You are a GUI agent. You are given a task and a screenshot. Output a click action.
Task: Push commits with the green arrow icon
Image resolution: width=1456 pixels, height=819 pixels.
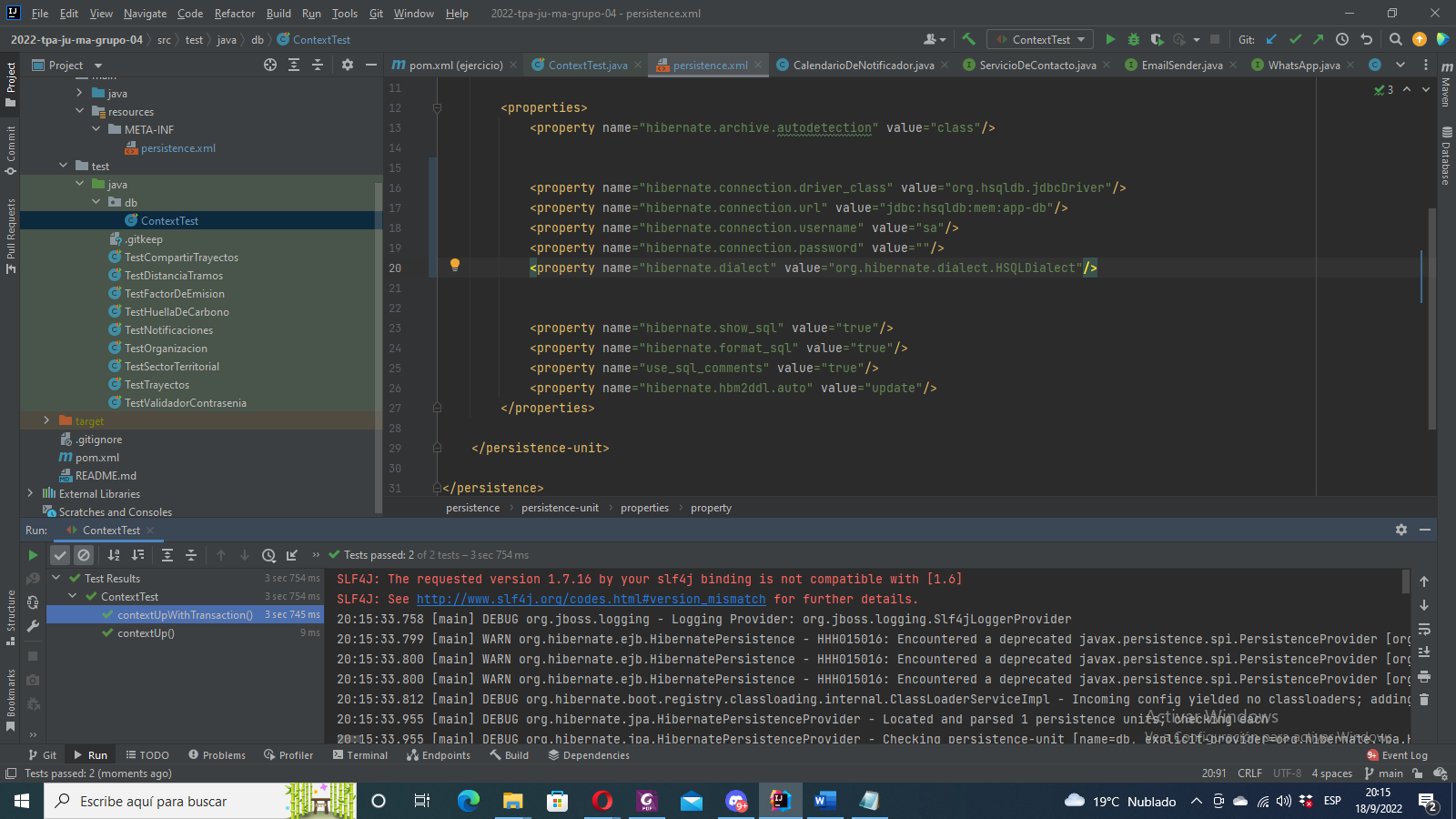click(x=1319, y=39)
